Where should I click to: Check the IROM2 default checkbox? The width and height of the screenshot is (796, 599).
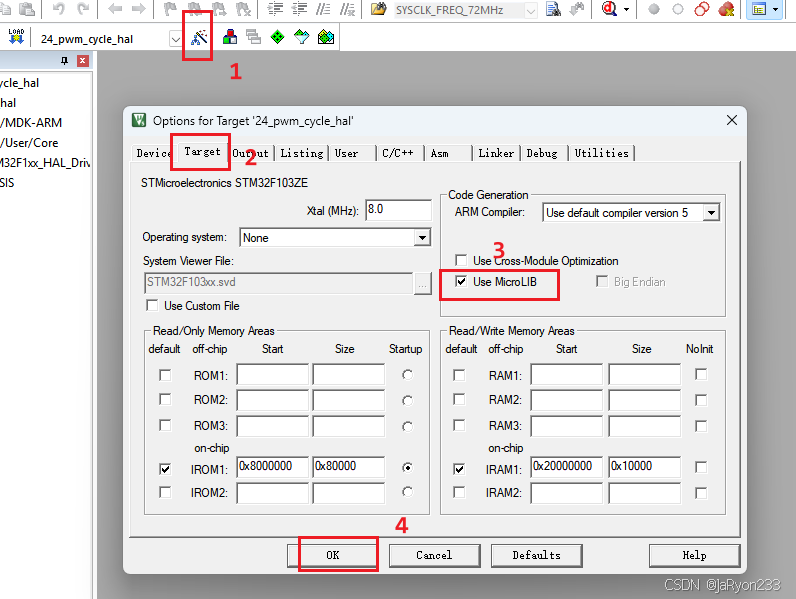[x=165, y=492]
